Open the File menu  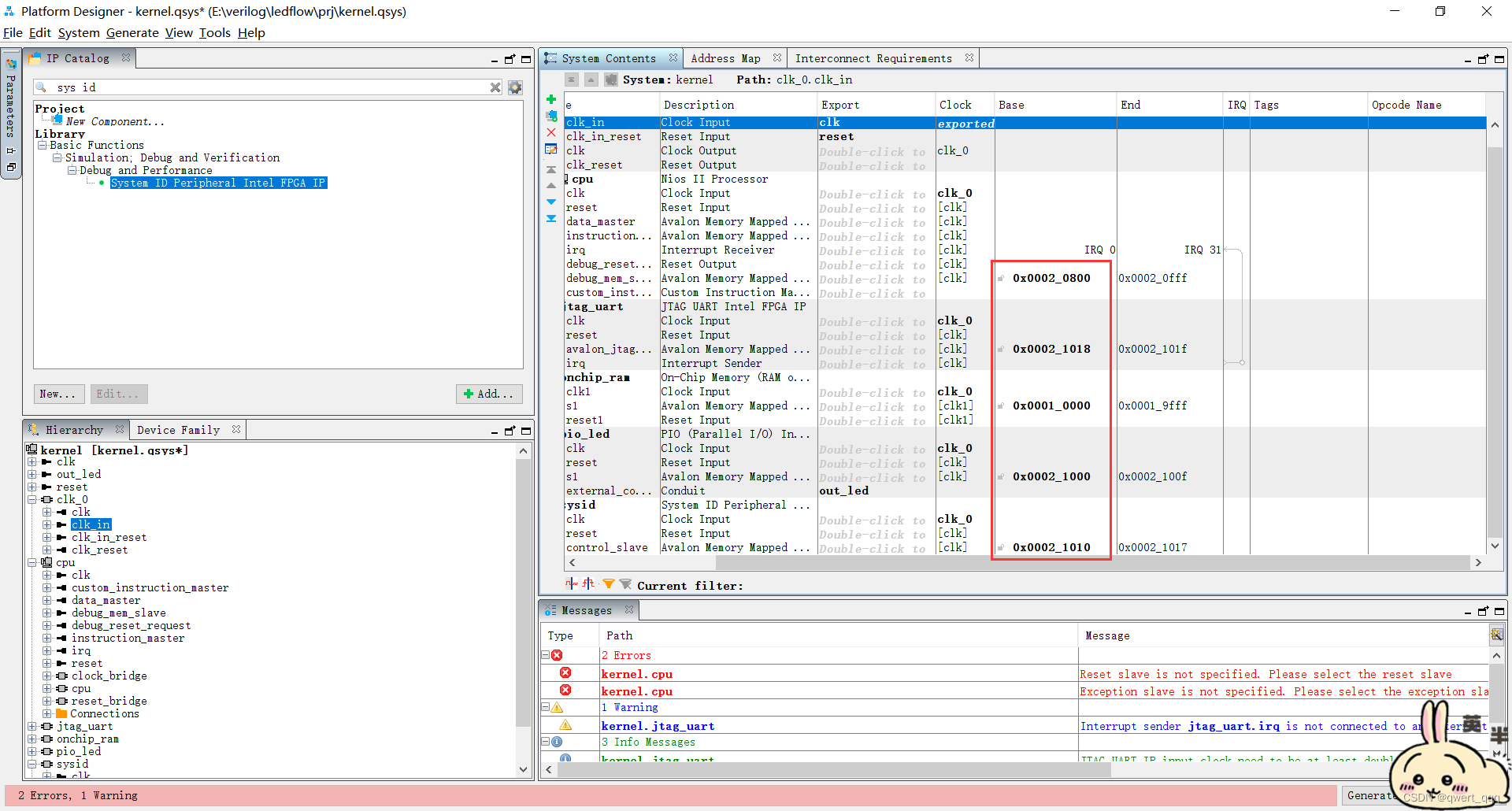point(13,32)
